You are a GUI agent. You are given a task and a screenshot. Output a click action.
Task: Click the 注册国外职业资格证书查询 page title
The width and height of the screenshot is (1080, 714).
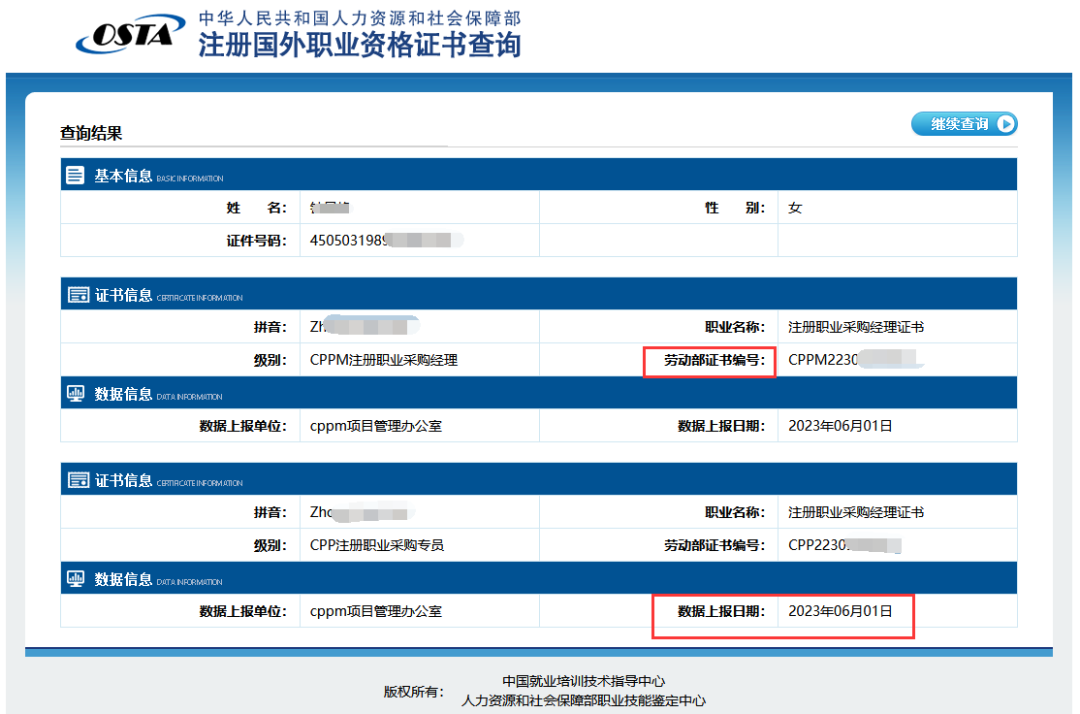[360, 45]
